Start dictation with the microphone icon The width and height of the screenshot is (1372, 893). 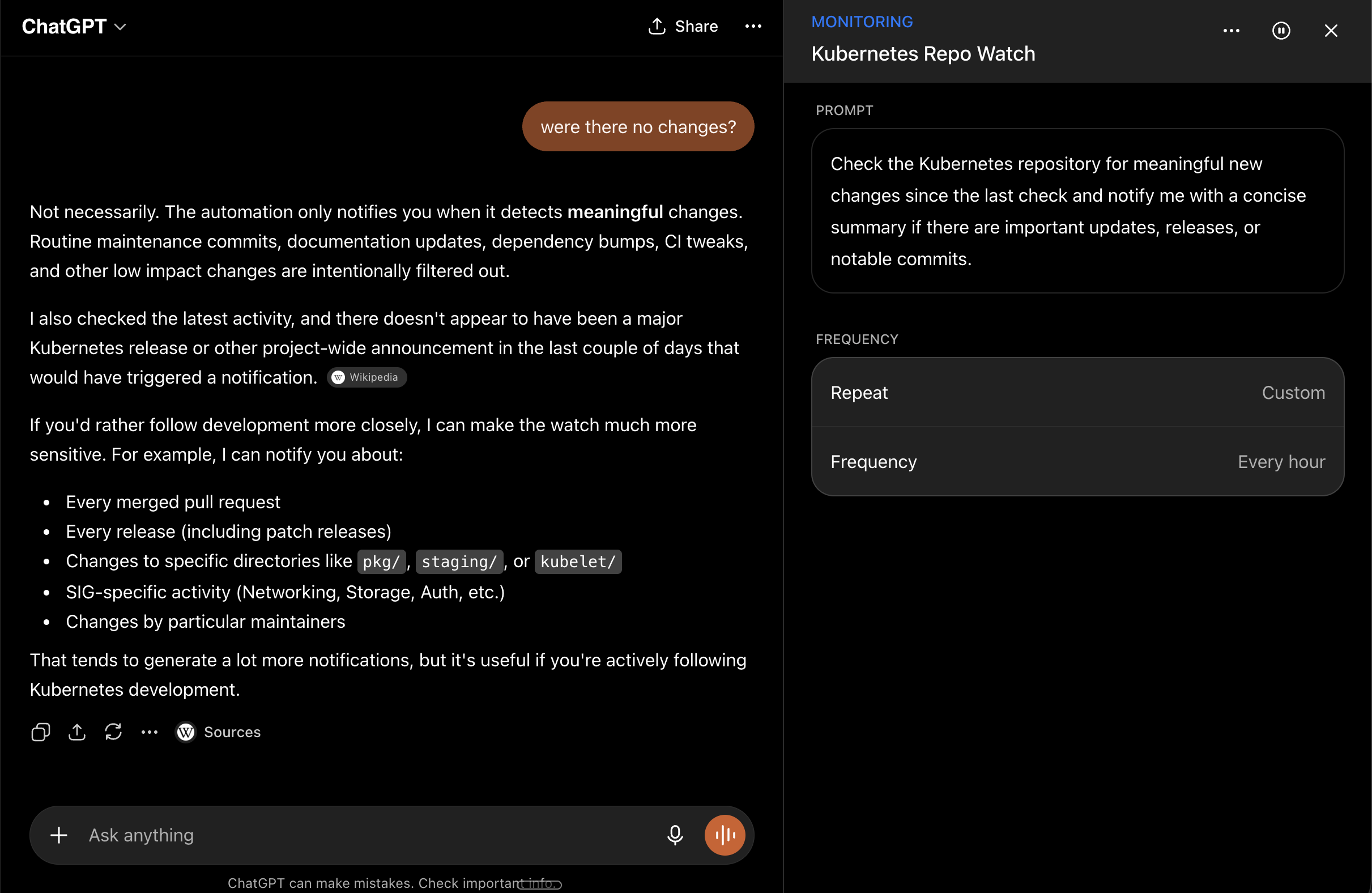[675, 835]
